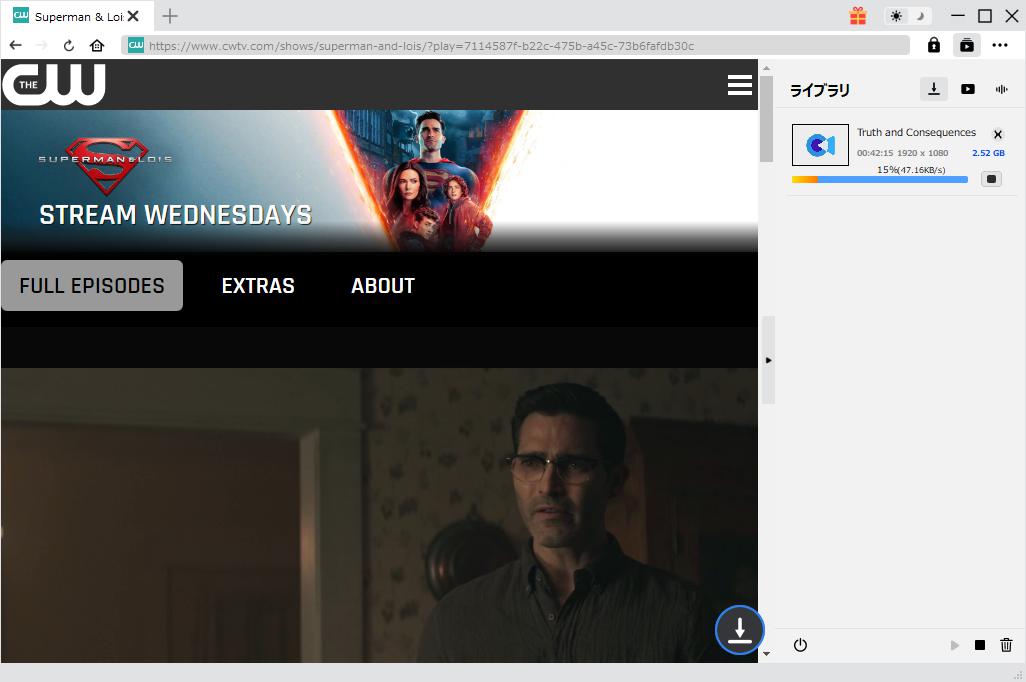The height and width of the screenshot is (682, 1026).
Task: Switch to light theme with sun icon
Action: [896, 16]
